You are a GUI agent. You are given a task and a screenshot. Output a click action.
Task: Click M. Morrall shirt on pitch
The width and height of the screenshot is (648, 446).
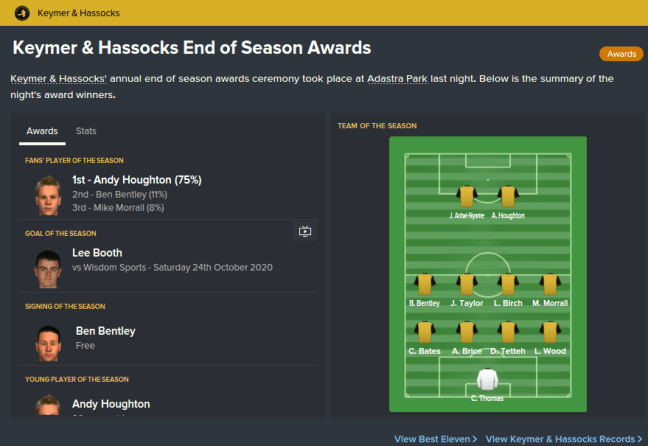pos(550,284)
